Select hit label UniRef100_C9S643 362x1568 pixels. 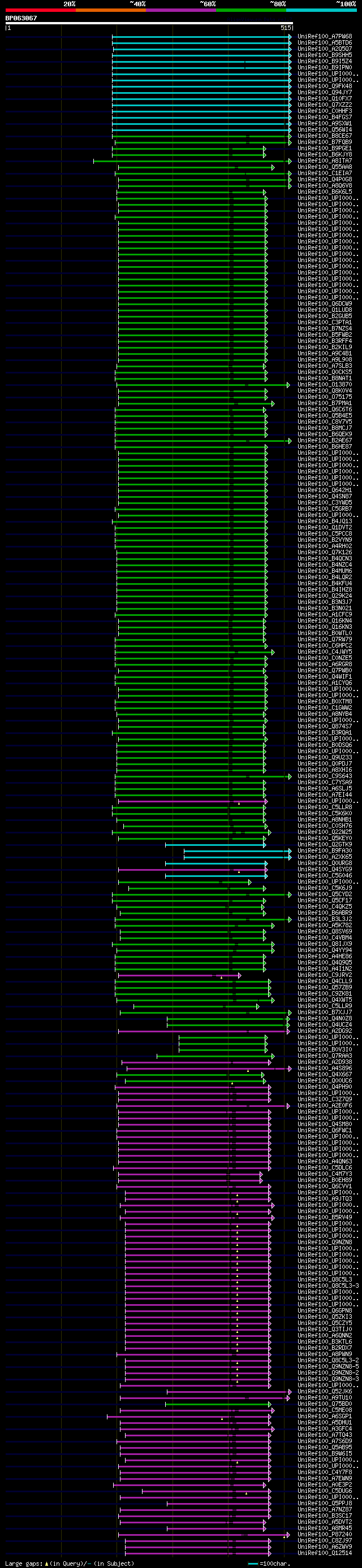325,776
